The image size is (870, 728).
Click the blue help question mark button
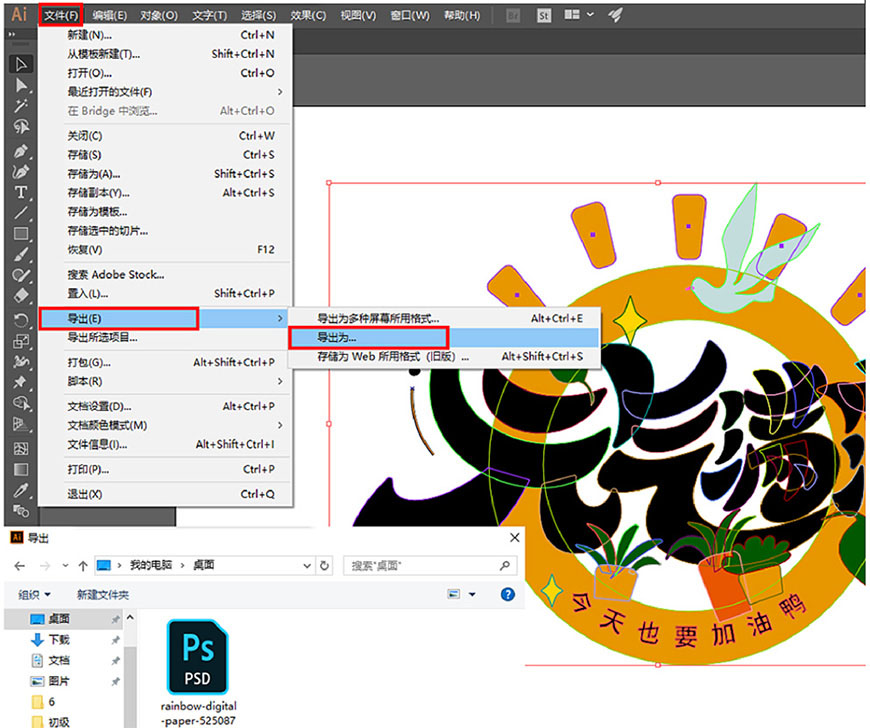coord(508,594)
